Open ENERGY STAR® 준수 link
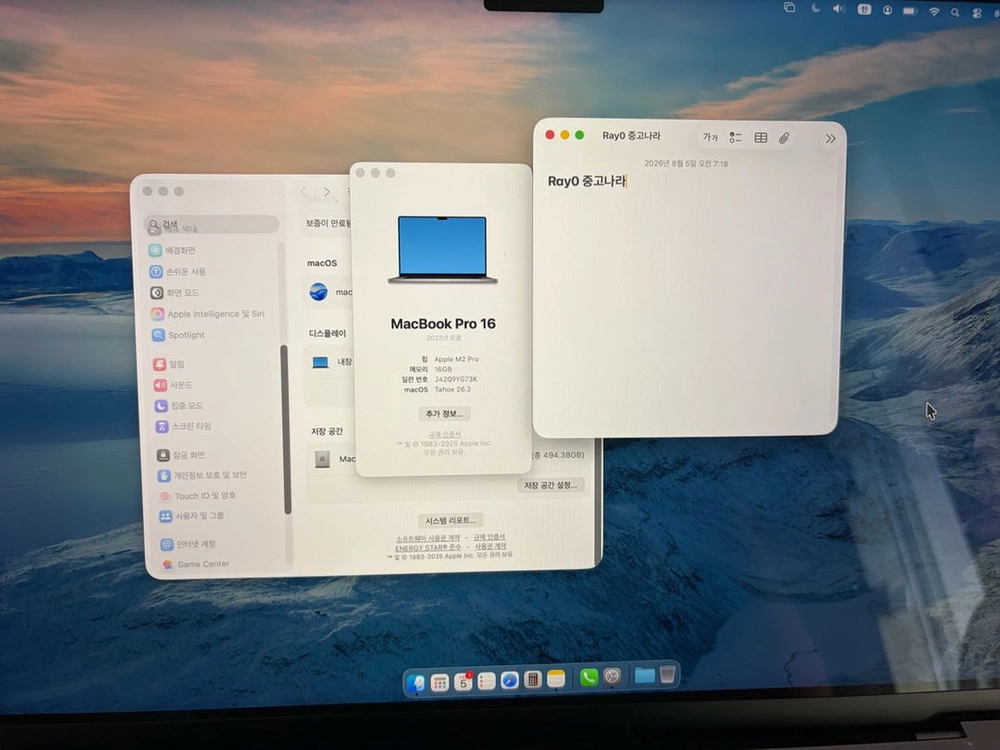This screenshot has height=750, width=1000. (x=427, y=547)
